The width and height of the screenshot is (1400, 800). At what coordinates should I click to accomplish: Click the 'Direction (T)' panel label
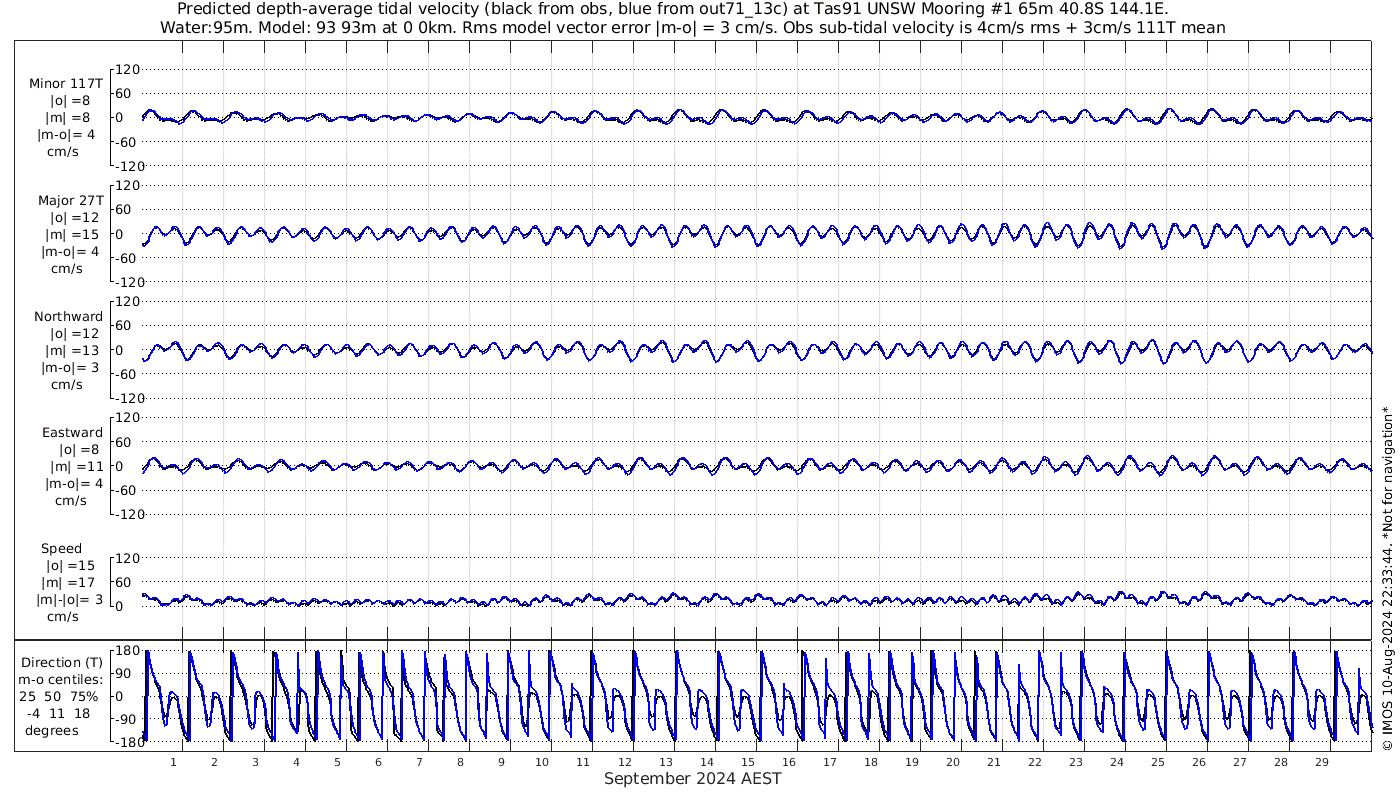62,663
